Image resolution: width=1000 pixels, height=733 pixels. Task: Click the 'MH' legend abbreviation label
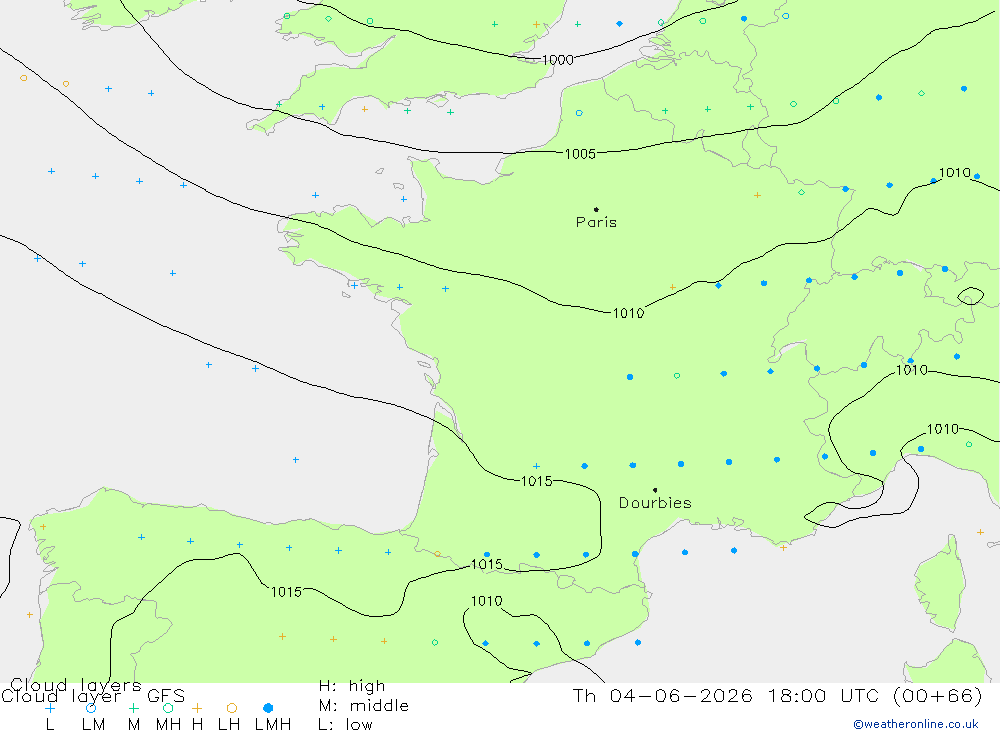[168, 725]
